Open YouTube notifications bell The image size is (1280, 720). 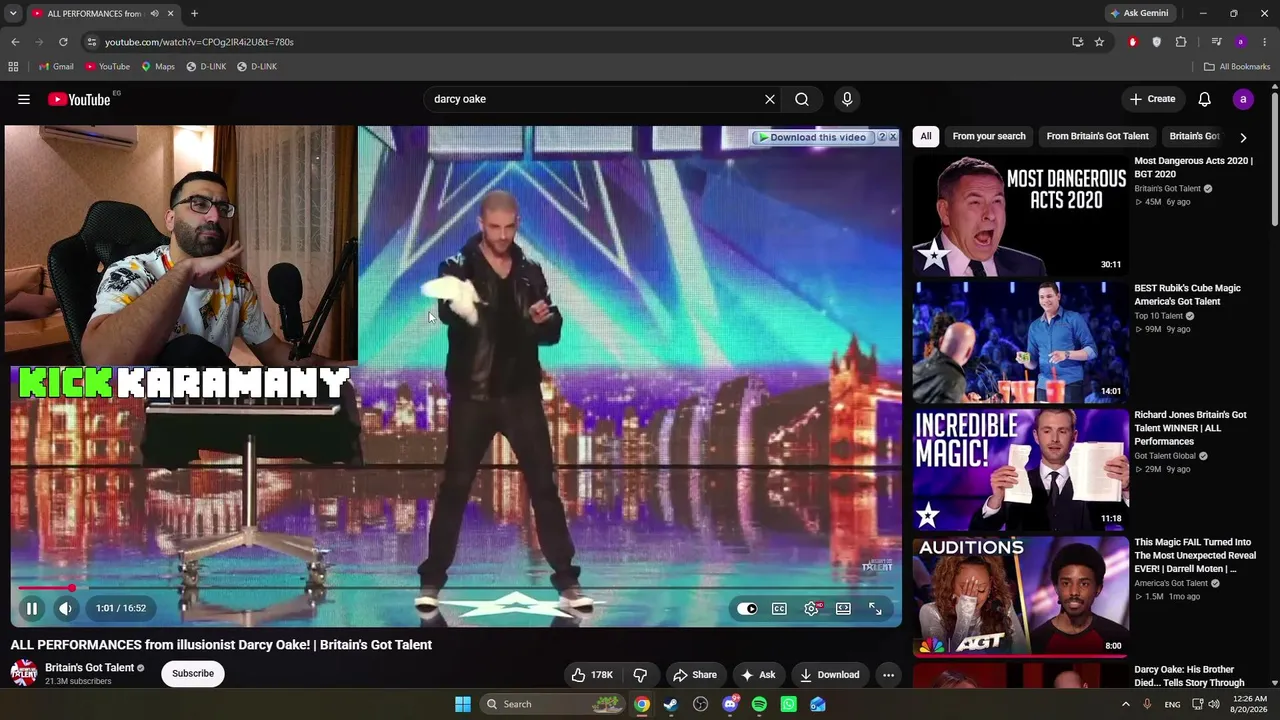pyautogui.click(x=1205, y=99)
